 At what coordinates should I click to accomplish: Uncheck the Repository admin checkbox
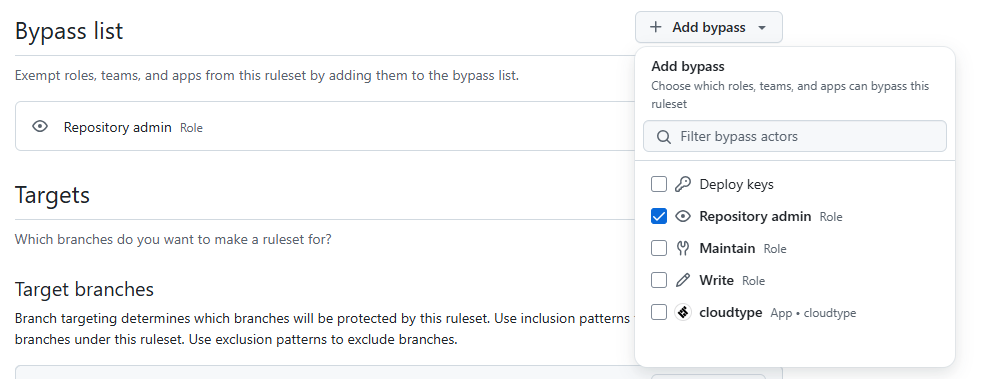tap(659, 216)
